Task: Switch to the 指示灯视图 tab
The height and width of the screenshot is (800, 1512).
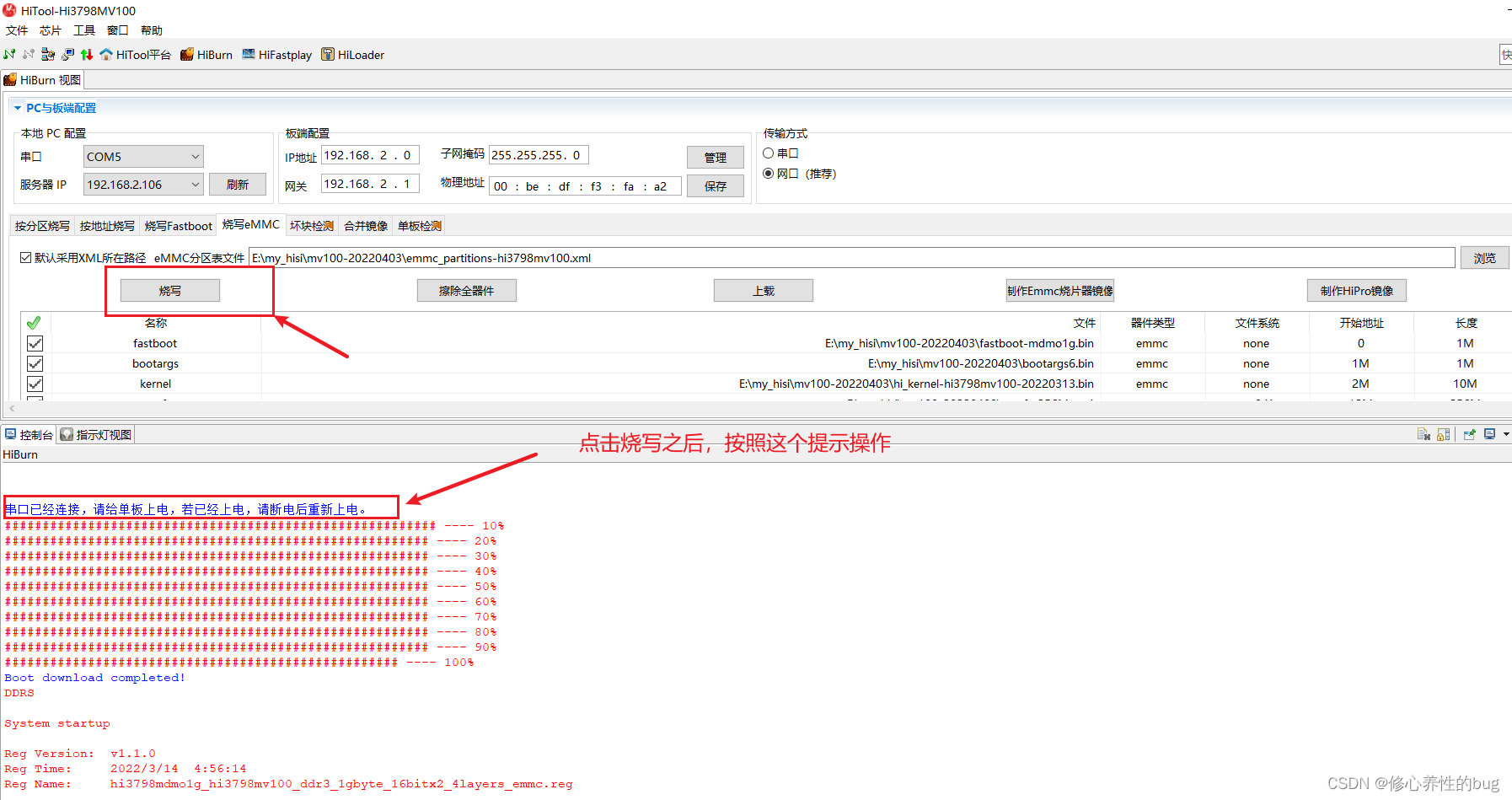Action: point(96,435)
